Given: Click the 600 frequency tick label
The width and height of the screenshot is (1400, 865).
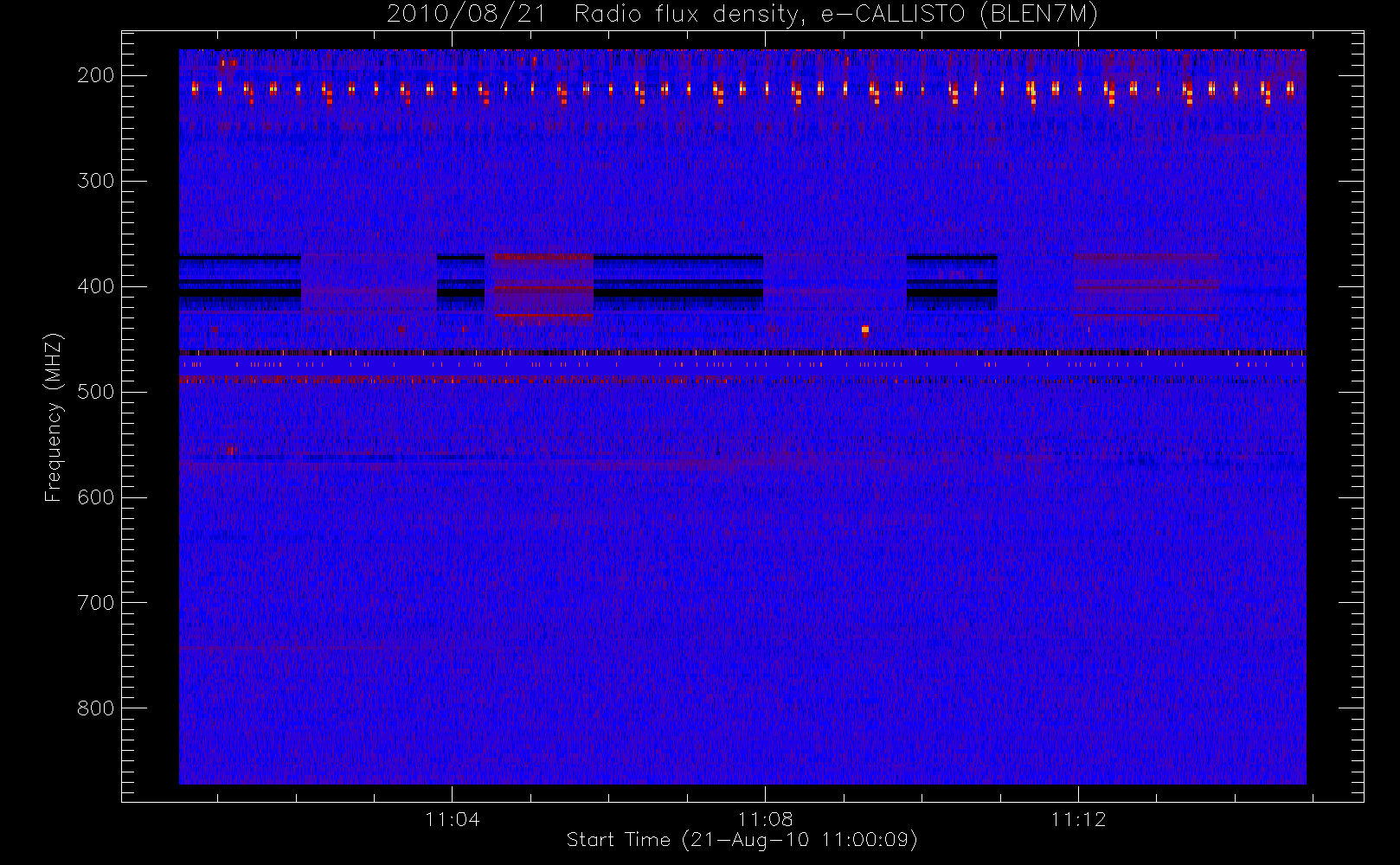Looking at the screenshot, I should click(96, 497).
